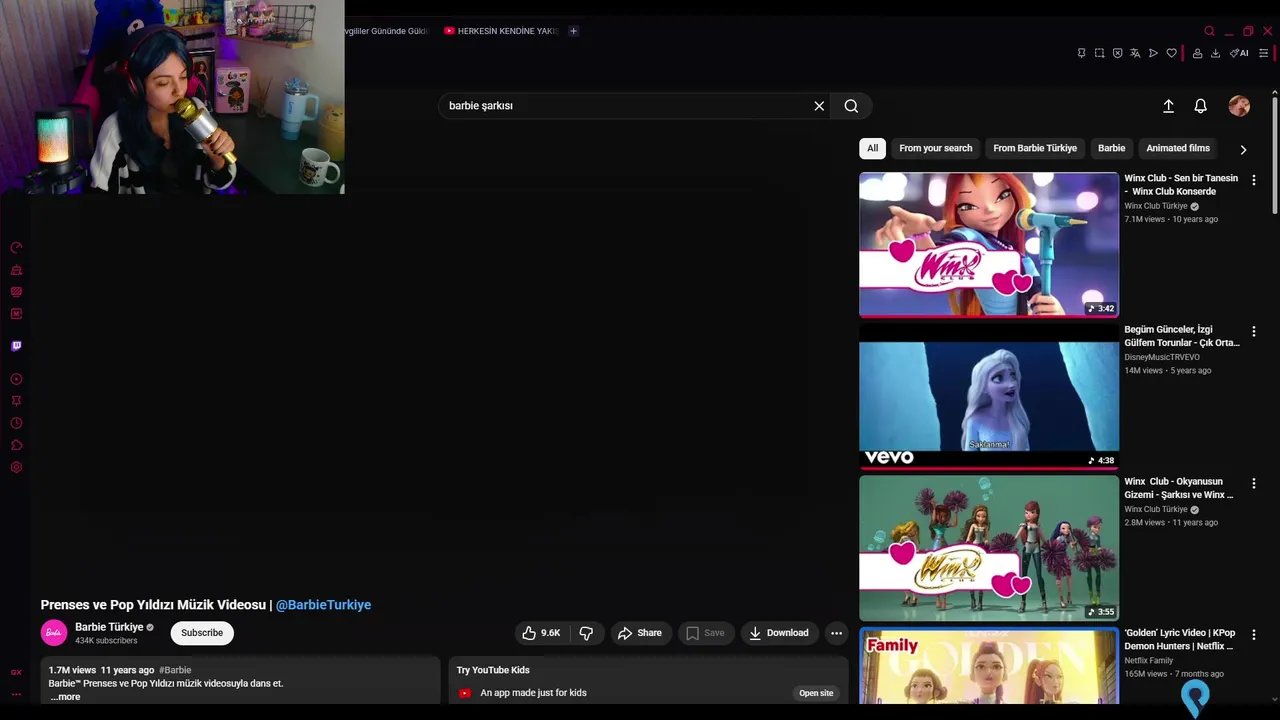The width and height of the screenshot is (1280, 720).
Task: Open the Player circle icon in sidebar
Action: click(16, 379)
